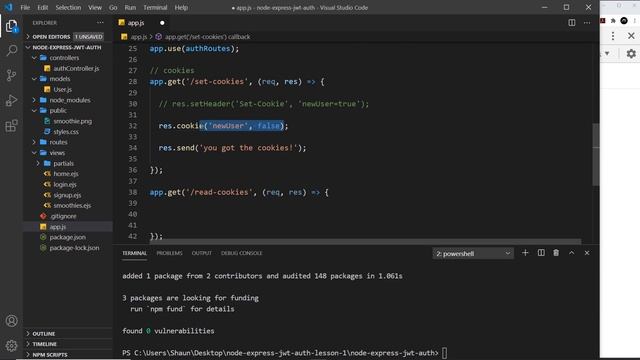This screenshot has height=360, width=640.
Task: Click the browser window's three-dot menu
Action: pos(613,36)
